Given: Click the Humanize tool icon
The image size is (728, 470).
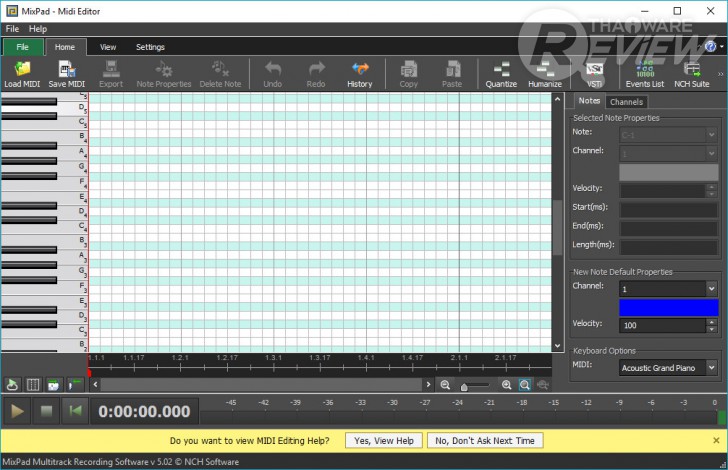Looking at the screenshot, I should (545, 74).
